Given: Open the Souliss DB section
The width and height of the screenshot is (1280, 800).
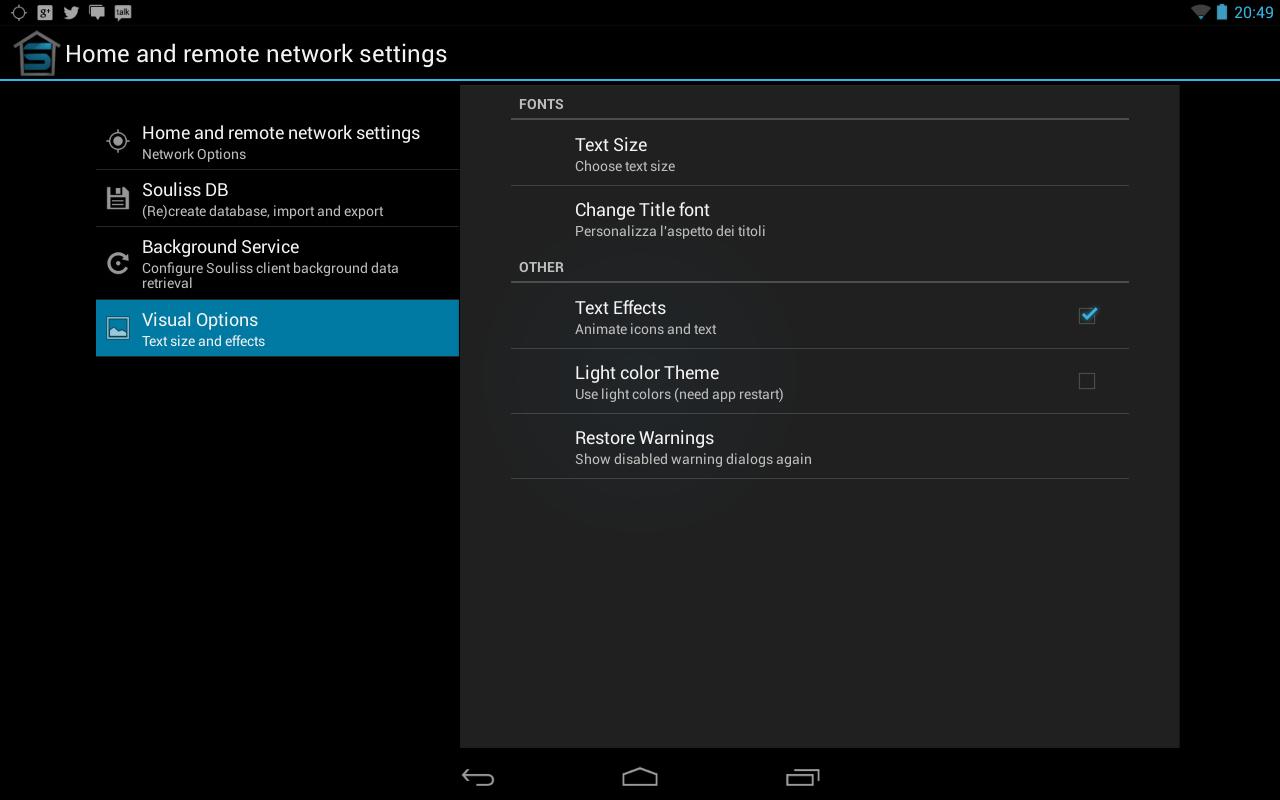Looking at the screenshot, I should coord(277,198).
